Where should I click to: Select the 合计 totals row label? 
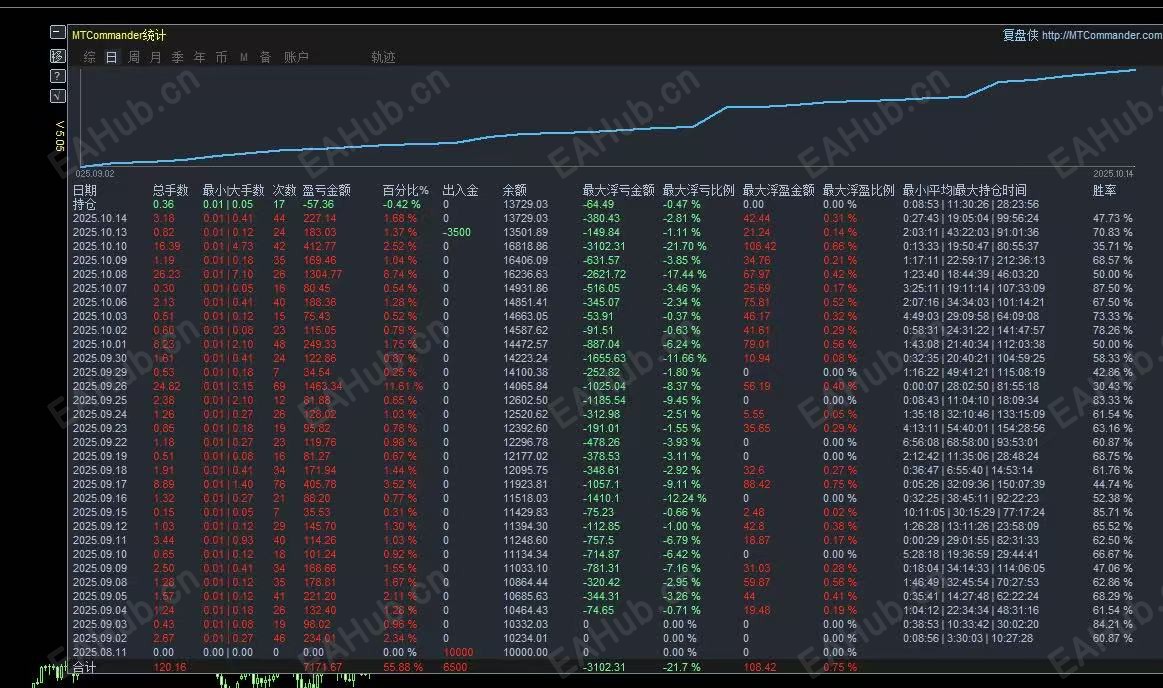[x=85, y=667]
